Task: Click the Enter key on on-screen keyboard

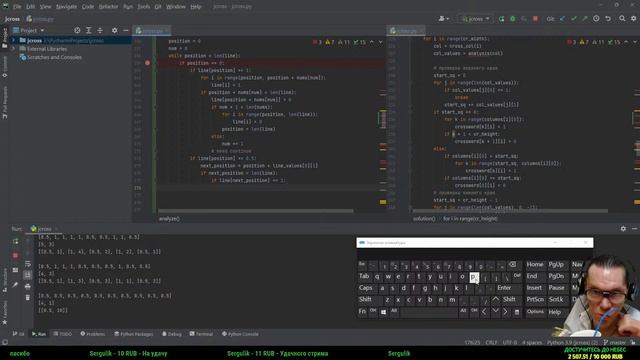Action: click(x=504, y=288)
